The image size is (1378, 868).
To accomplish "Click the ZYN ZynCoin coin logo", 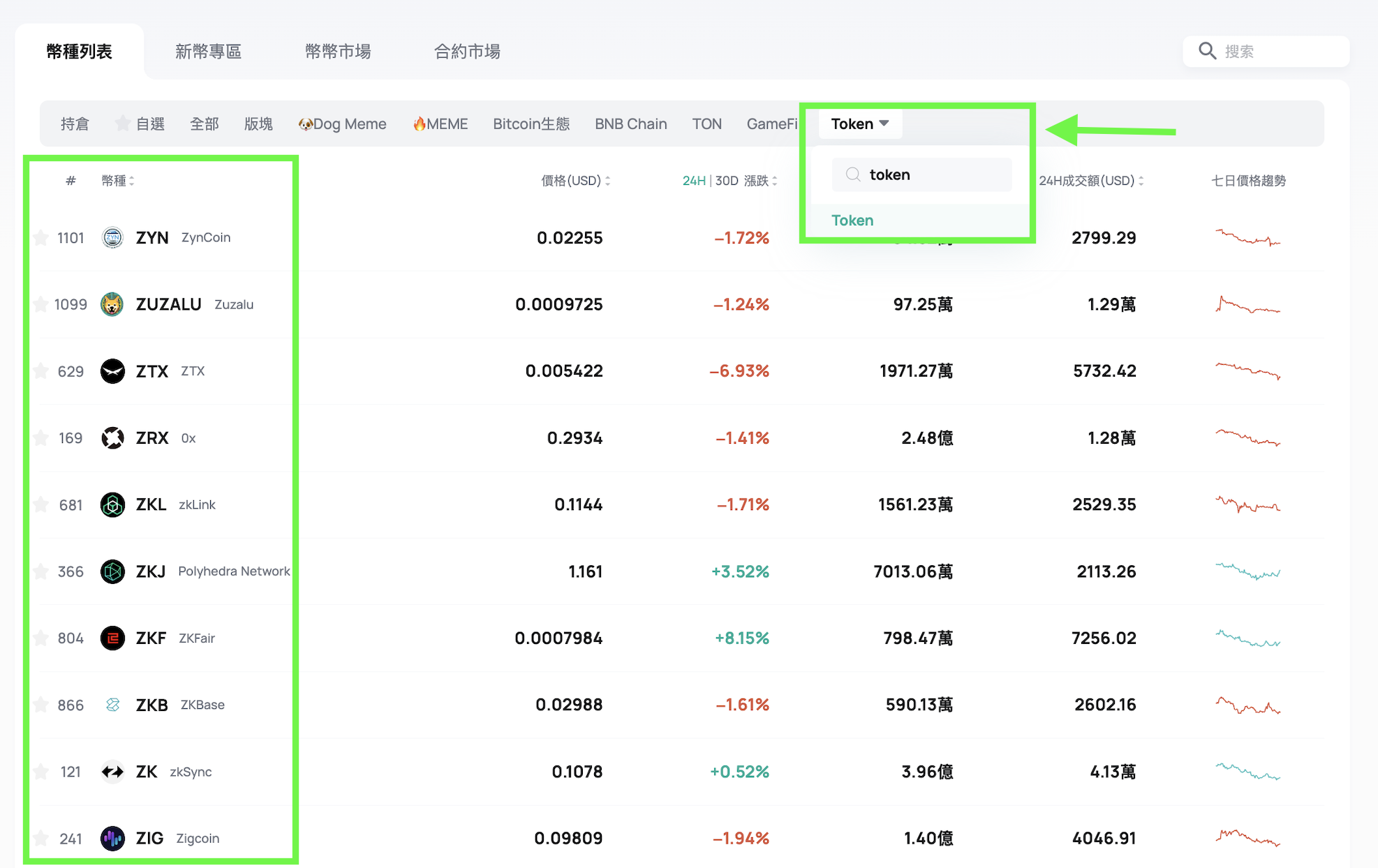I will click(112, 238).
